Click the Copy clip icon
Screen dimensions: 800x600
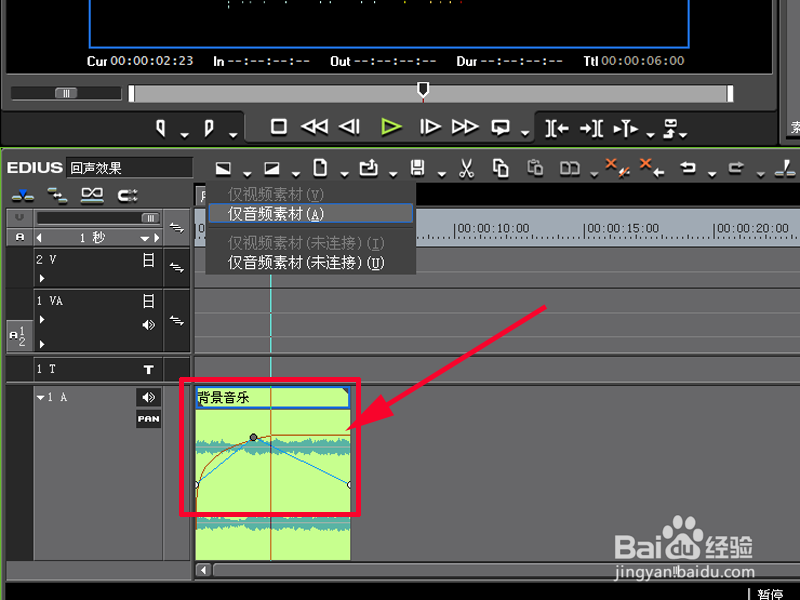tap(500, 168)
